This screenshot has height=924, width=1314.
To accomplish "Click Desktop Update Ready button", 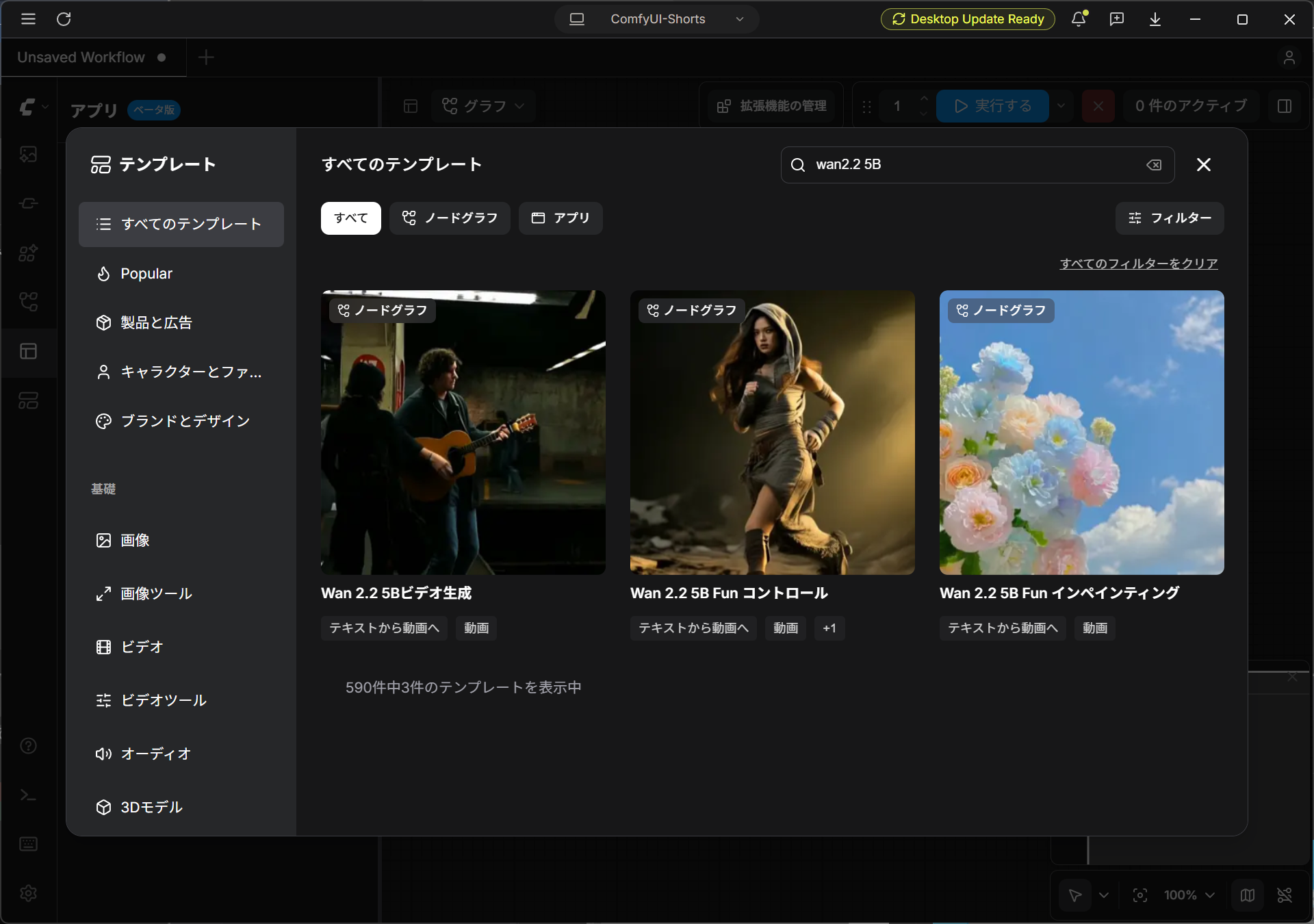I will click(968, 19).
